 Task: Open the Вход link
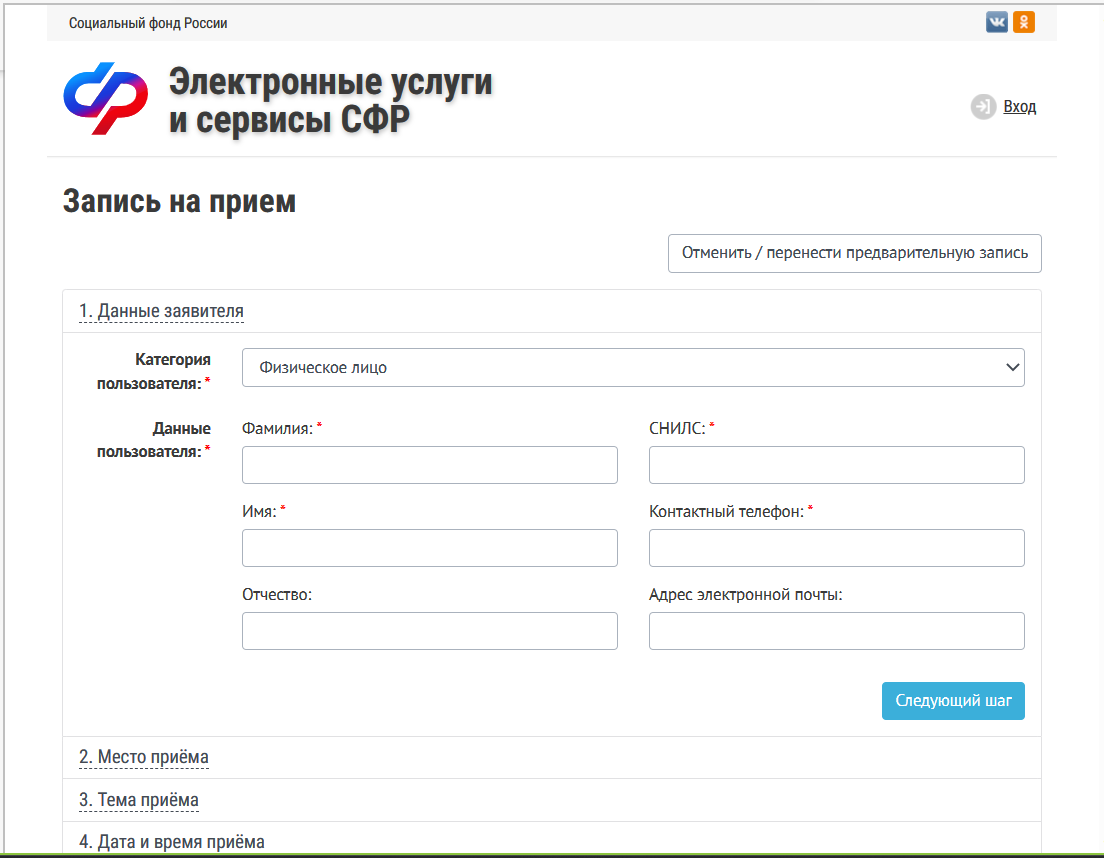tap(1019, 105)
